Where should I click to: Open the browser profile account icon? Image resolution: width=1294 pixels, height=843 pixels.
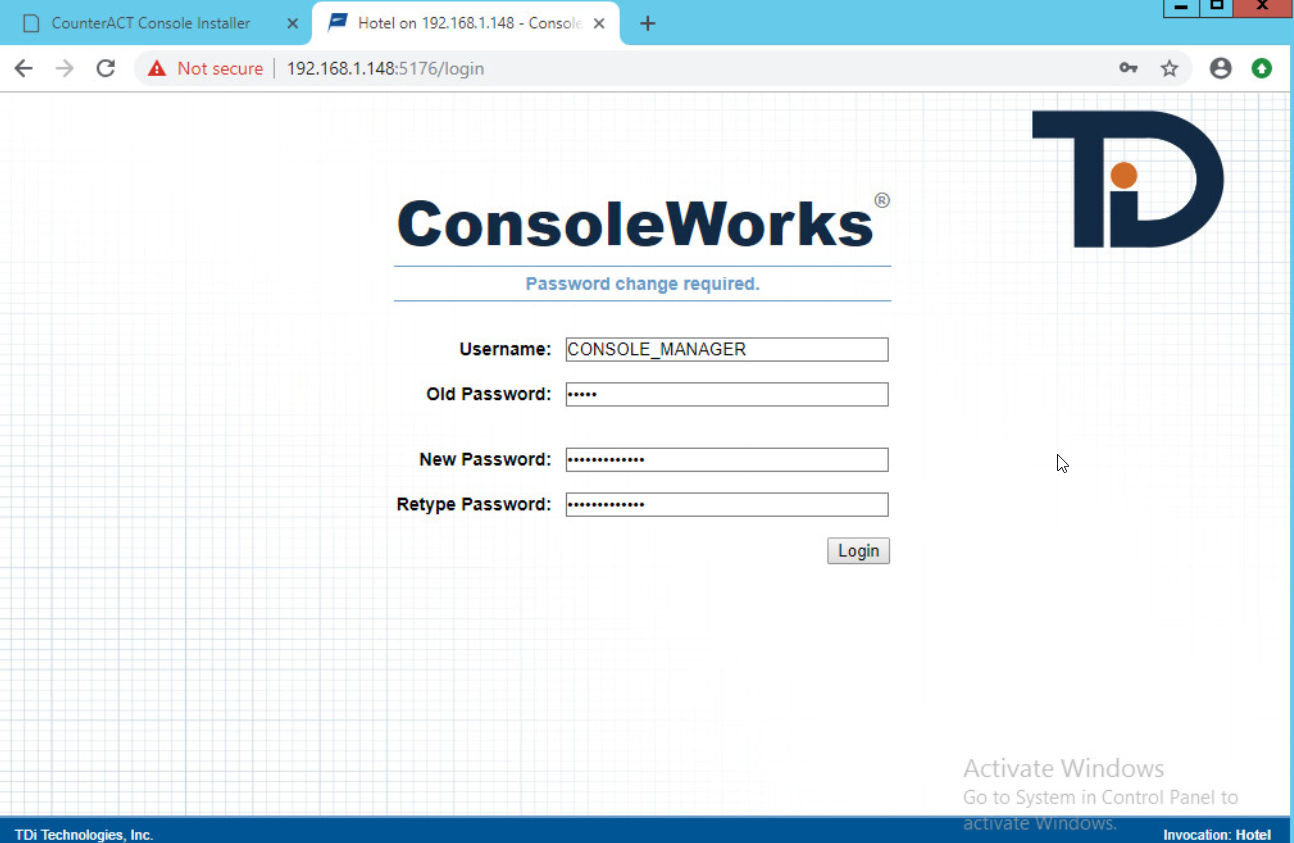point(1220,68)
